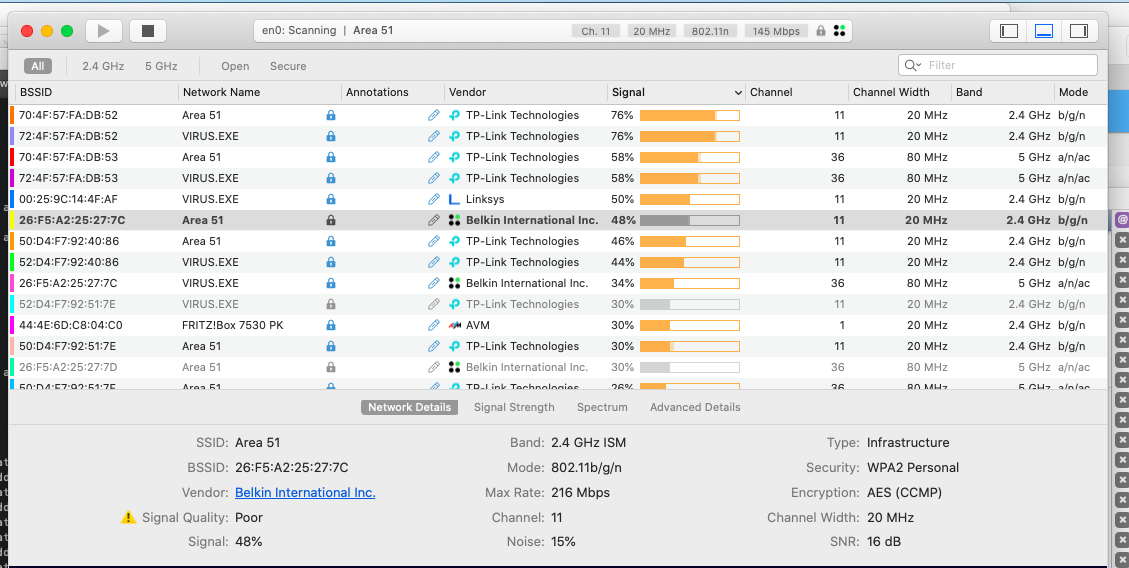Click the 20 MHz status badge in toolbar

(651, 31)
